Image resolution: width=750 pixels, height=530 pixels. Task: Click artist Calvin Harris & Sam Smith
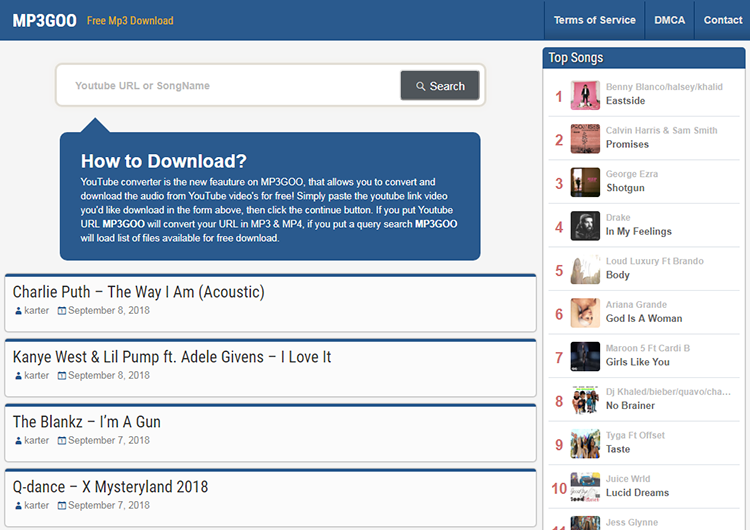click(x=662, y=130)
